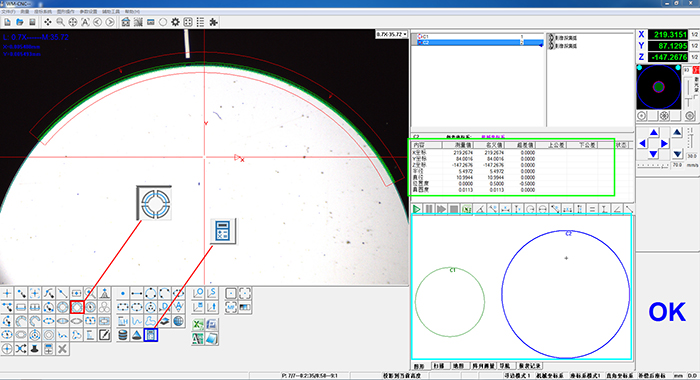Click the puzzle piece plugin icon
This screenshot has height=380, width=700.
(x=213, y=22)
